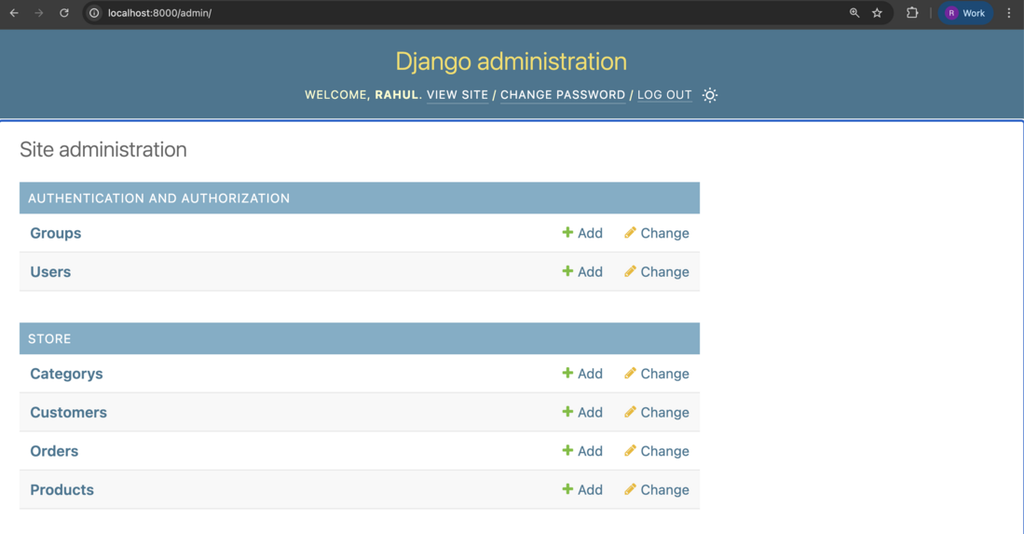Bookmark this page with star icon
Screen dimensions: 1024x534
[x=877, y=13]
